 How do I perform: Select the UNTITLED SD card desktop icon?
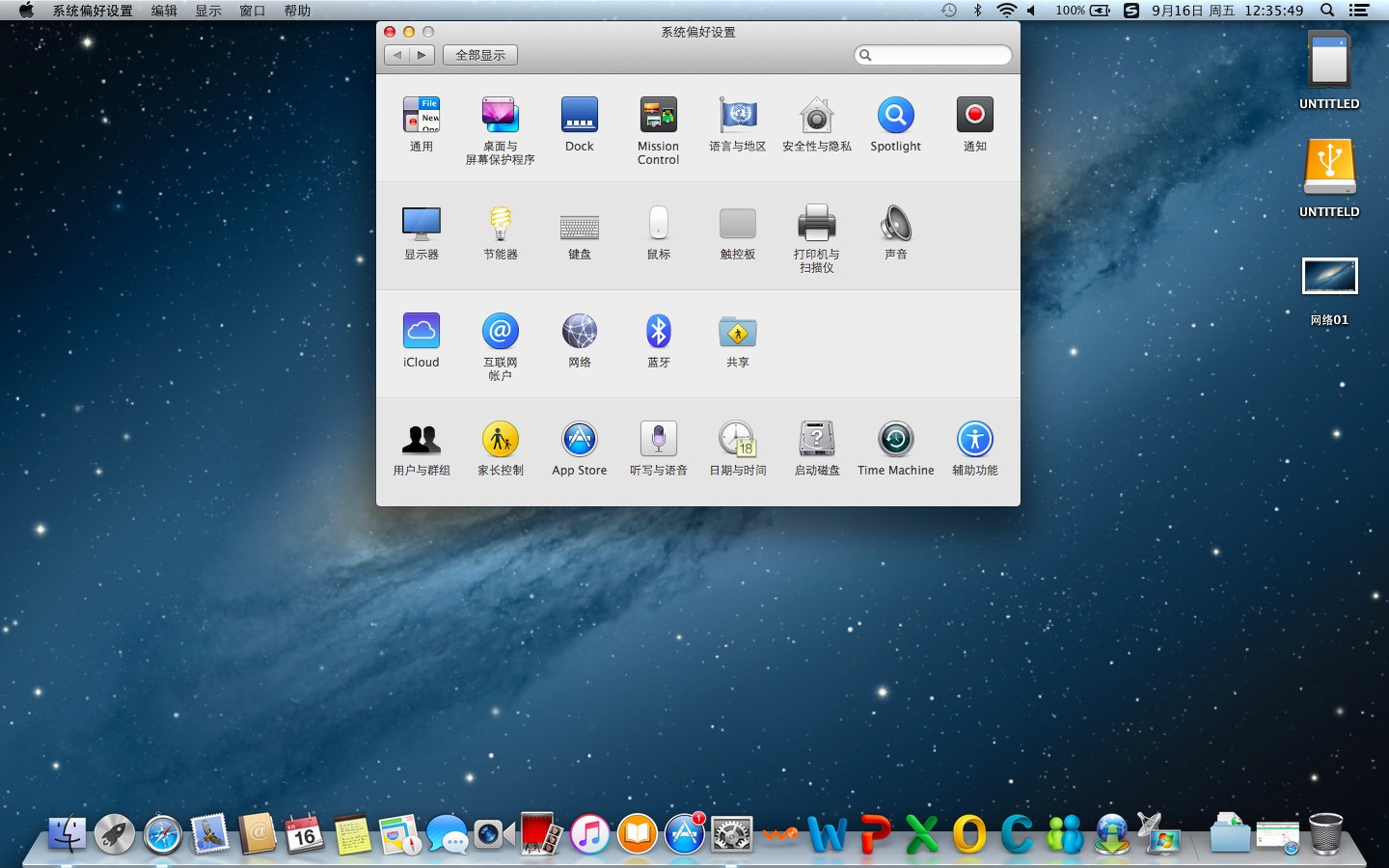[1329, 70]
